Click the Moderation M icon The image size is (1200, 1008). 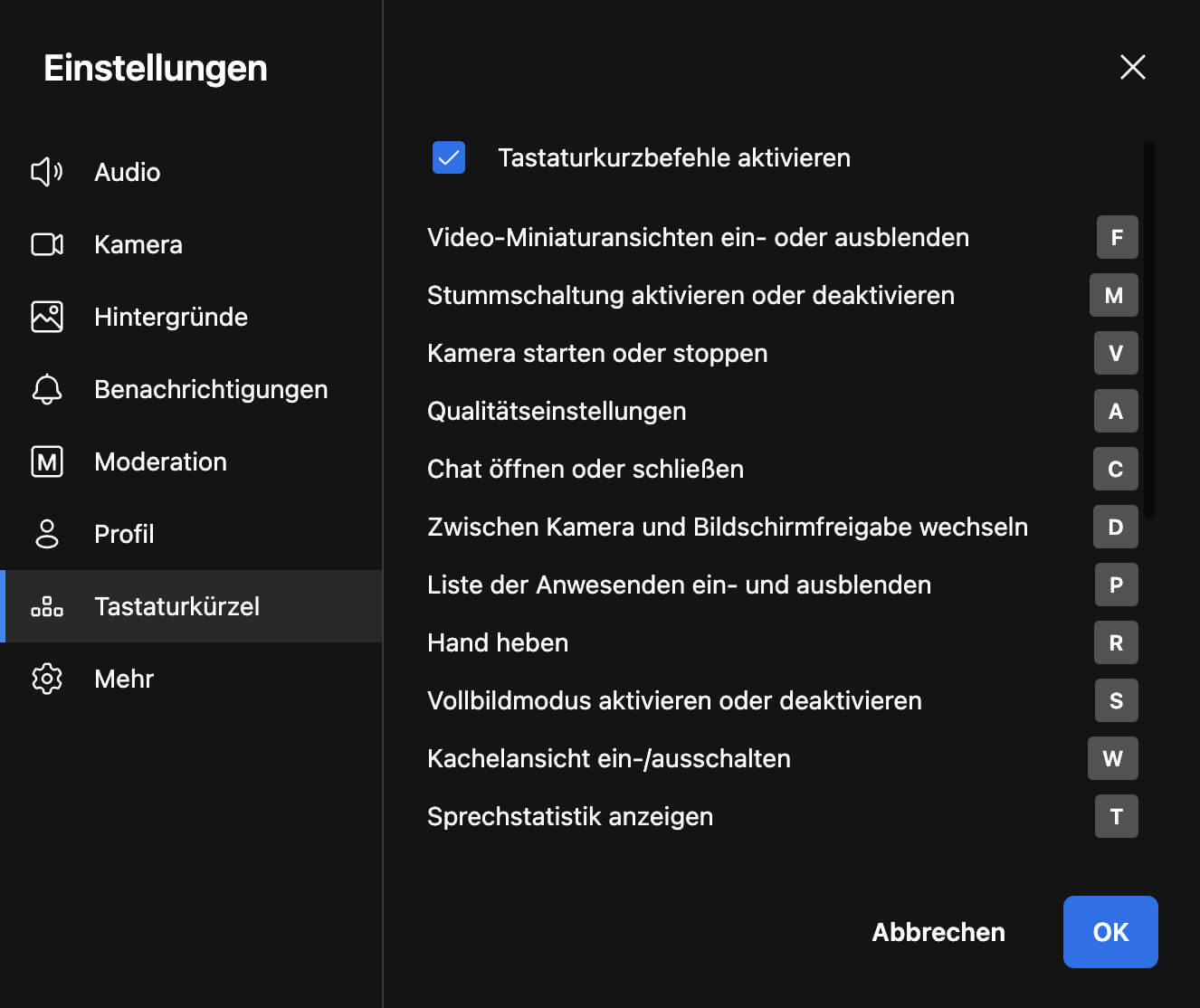point(47,461)
